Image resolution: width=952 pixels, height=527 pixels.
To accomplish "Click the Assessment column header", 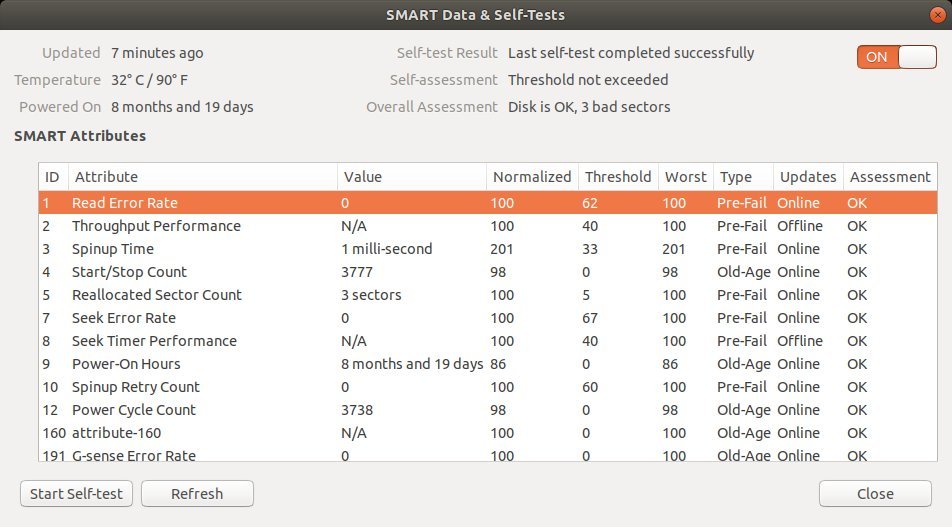I will [x=889, y=177].
